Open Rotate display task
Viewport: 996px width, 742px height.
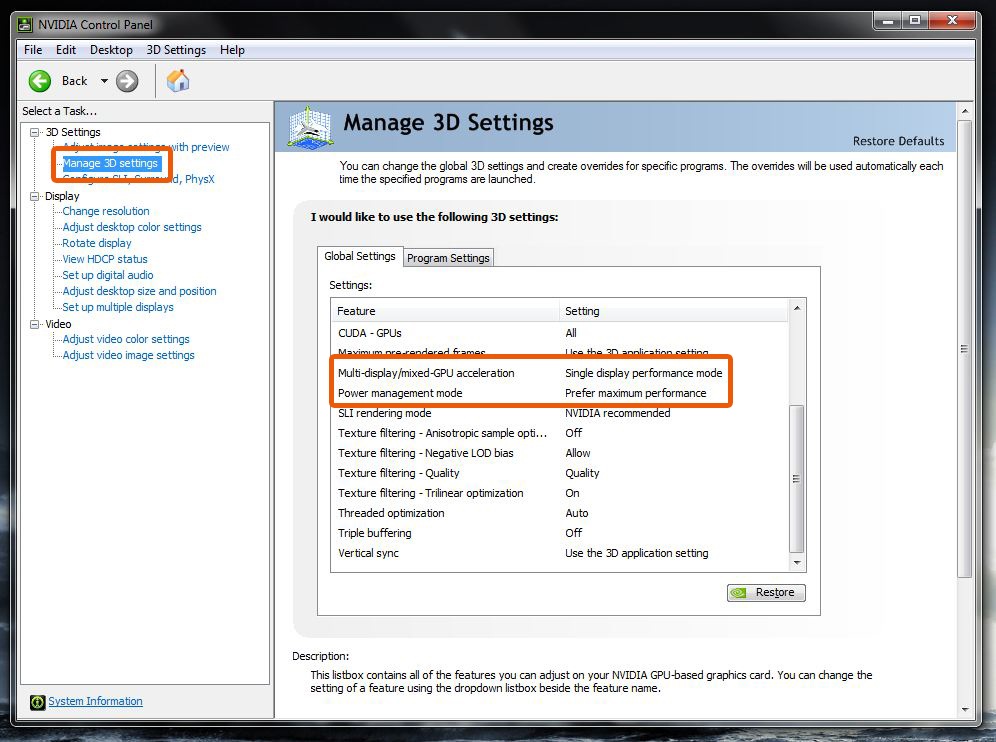97,243
